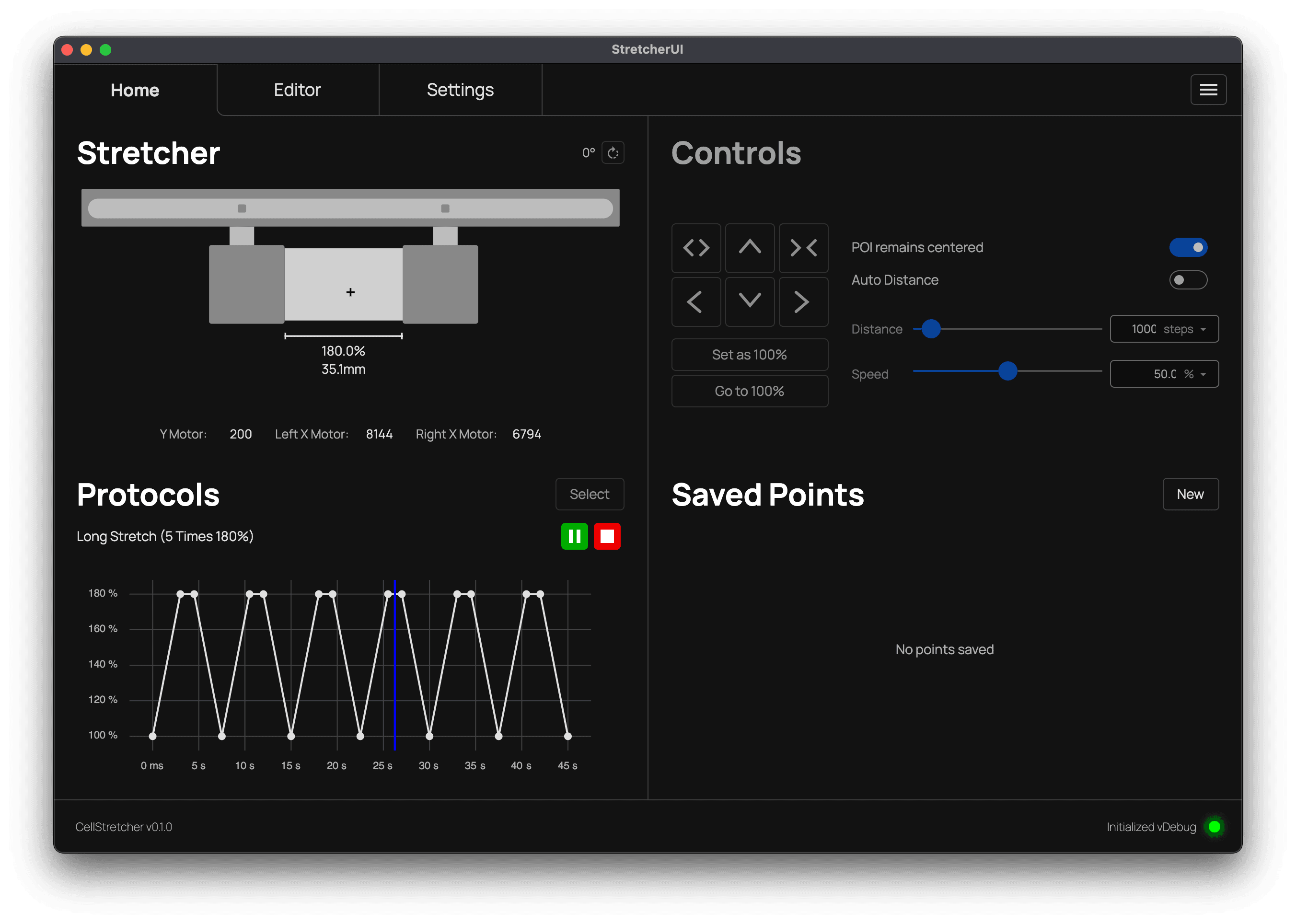This screenshot has height=924, width=1296.
Task: Click the rotate stretcher view icon
Action: click(613, 152)
